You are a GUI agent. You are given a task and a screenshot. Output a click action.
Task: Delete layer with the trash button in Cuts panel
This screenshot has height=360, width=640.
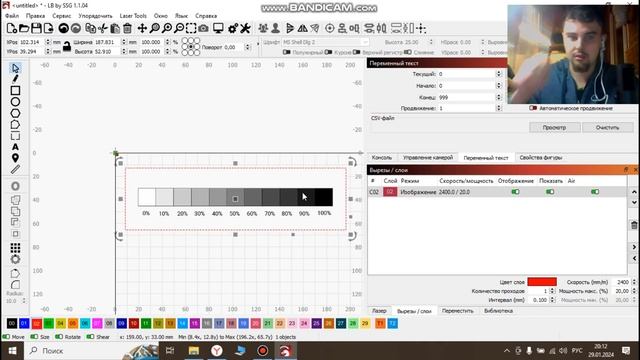634,225
